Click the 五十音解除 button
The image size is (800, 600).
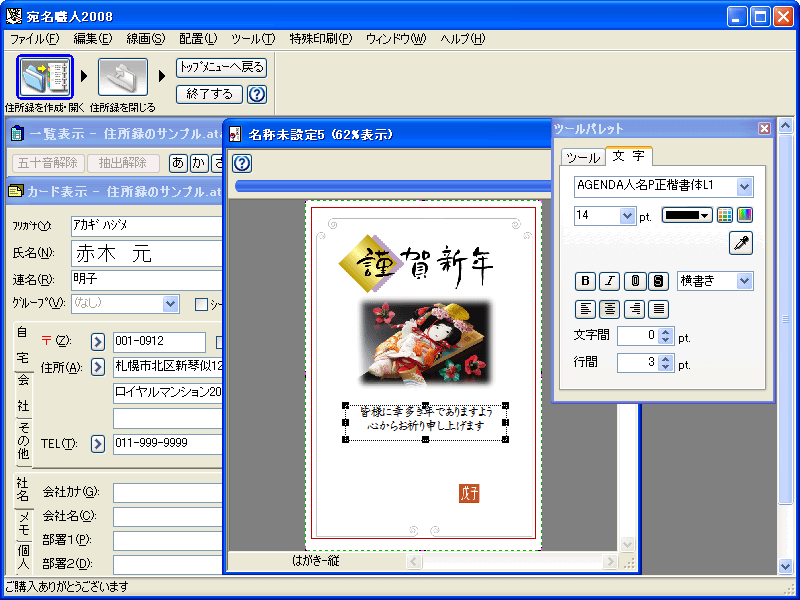pyautogui.click(x=48, y=163)
